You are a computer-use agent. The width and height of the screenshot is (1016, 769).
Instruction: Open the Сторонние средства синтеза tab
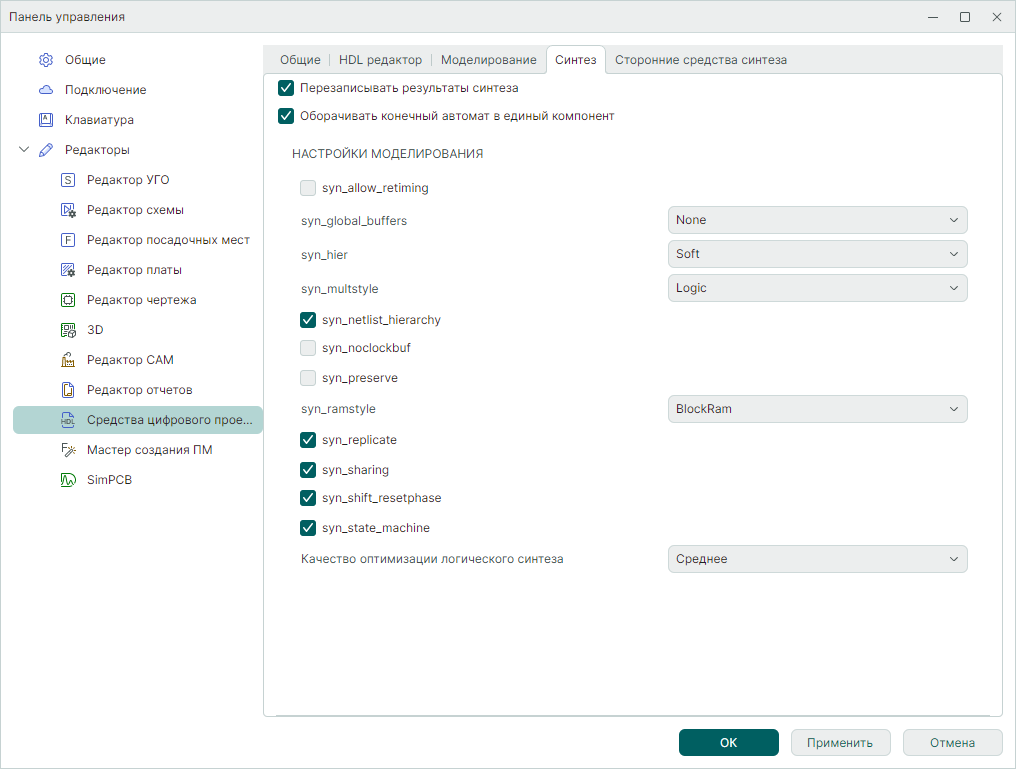click(700, 60)
